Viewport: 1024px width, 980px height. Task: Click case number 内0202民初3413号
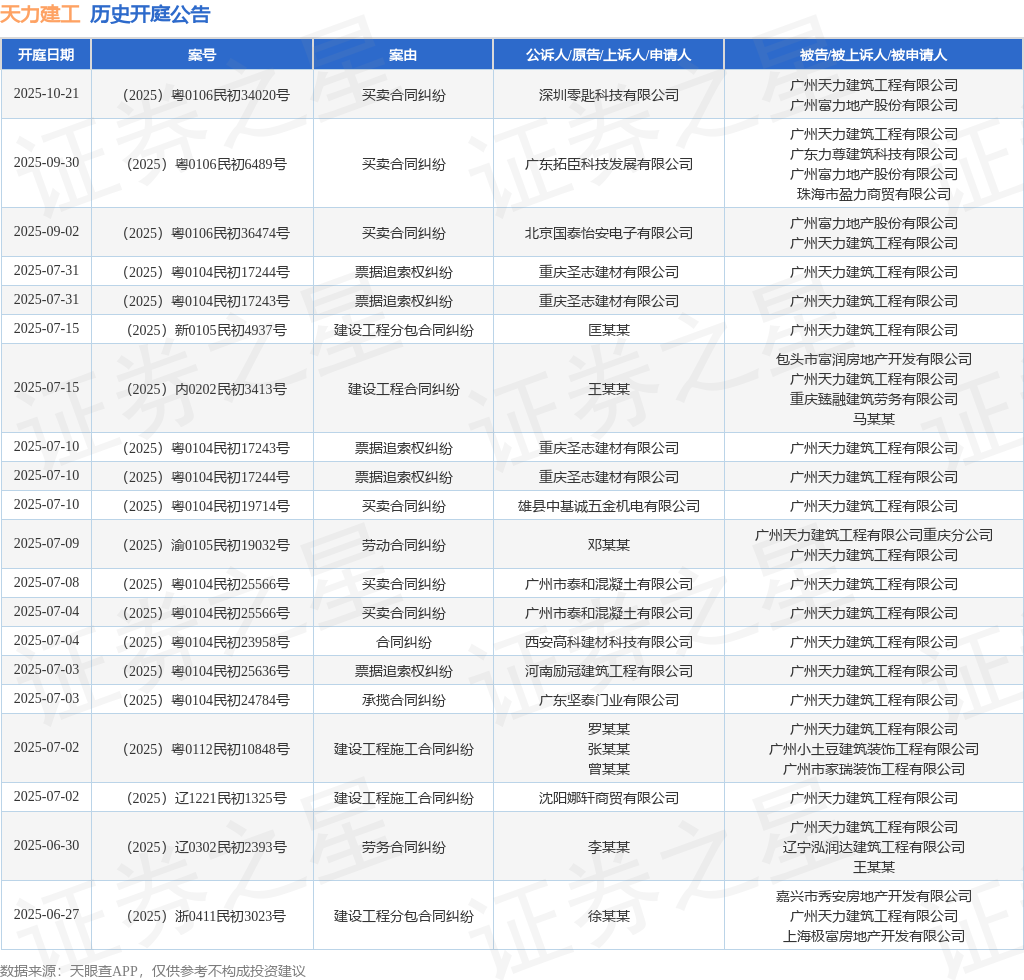coord(206,389)
